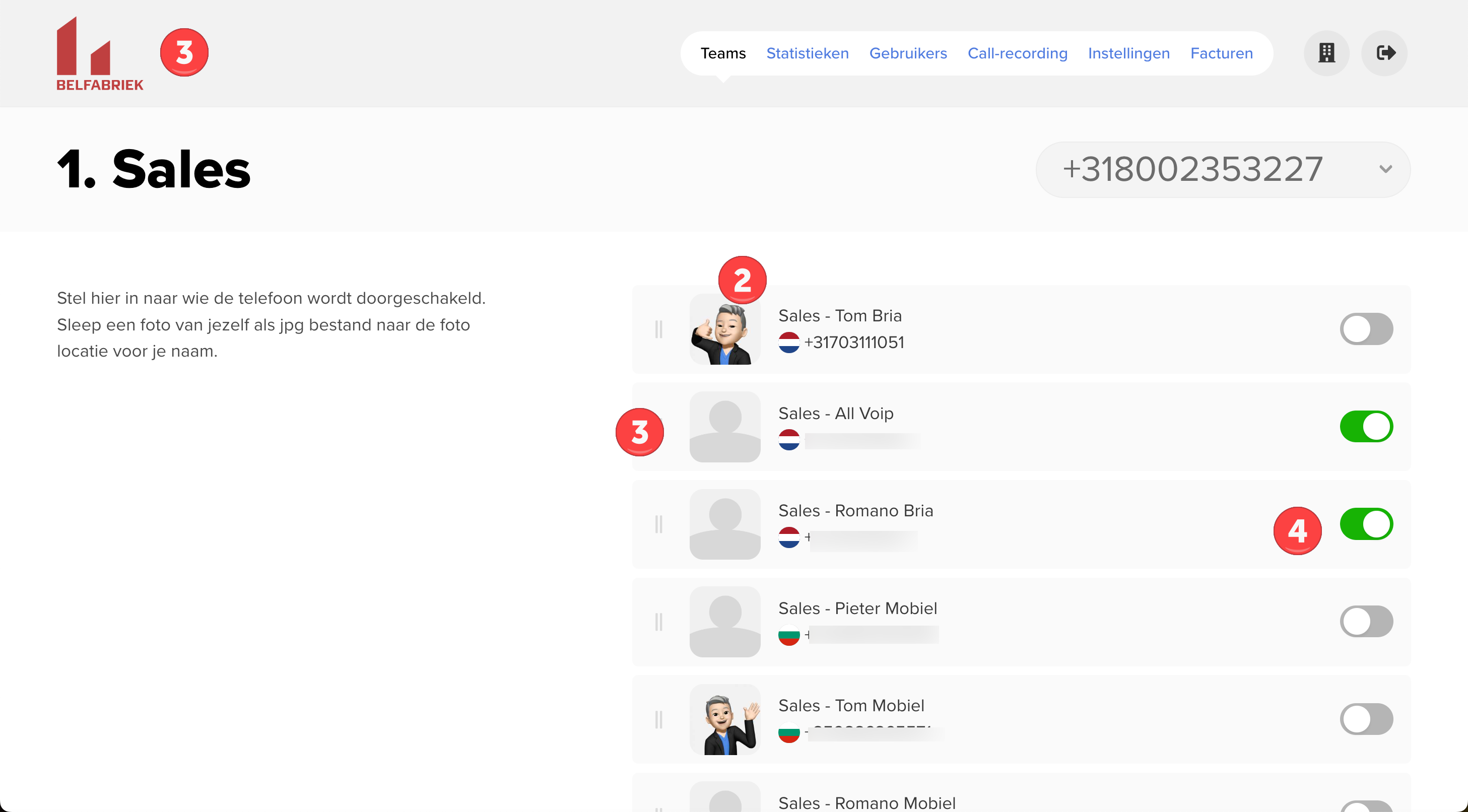The height and width of the screenshot is (812, 1468).
Task: Switch to the Statistieken tab
Action: [807, 53]
